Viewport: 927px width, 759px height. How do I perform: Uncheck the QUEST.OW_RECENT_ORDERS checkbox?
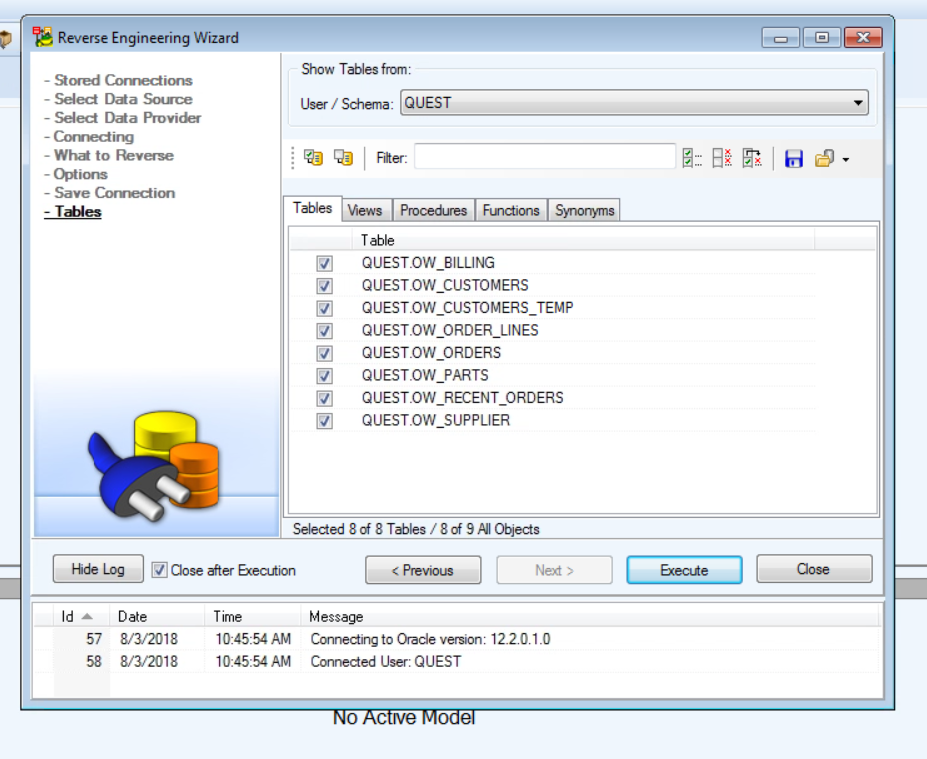click(325, 398)
